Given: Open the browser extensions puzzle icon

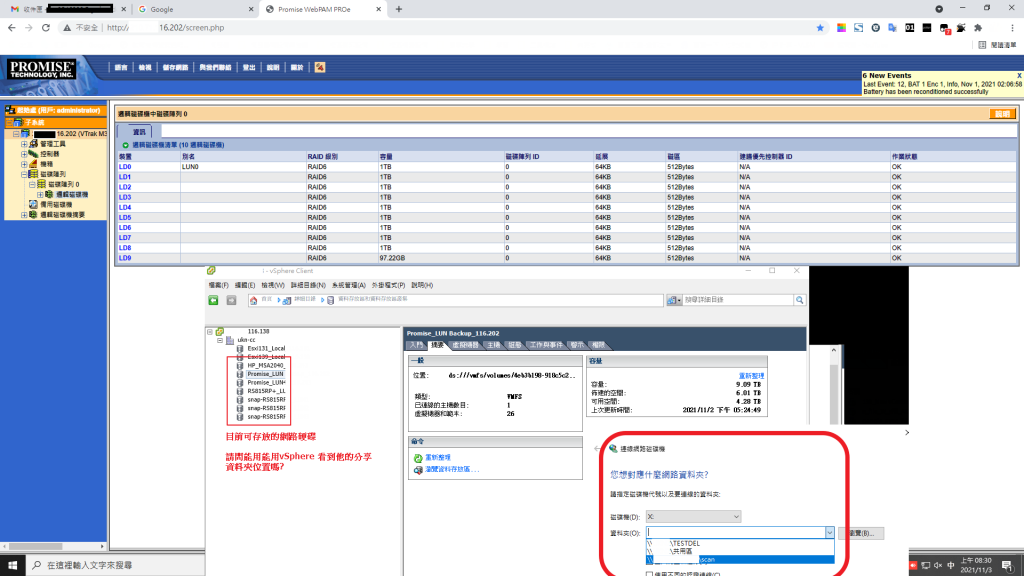Looking at the screenshot, I should [x=978, y=28].
